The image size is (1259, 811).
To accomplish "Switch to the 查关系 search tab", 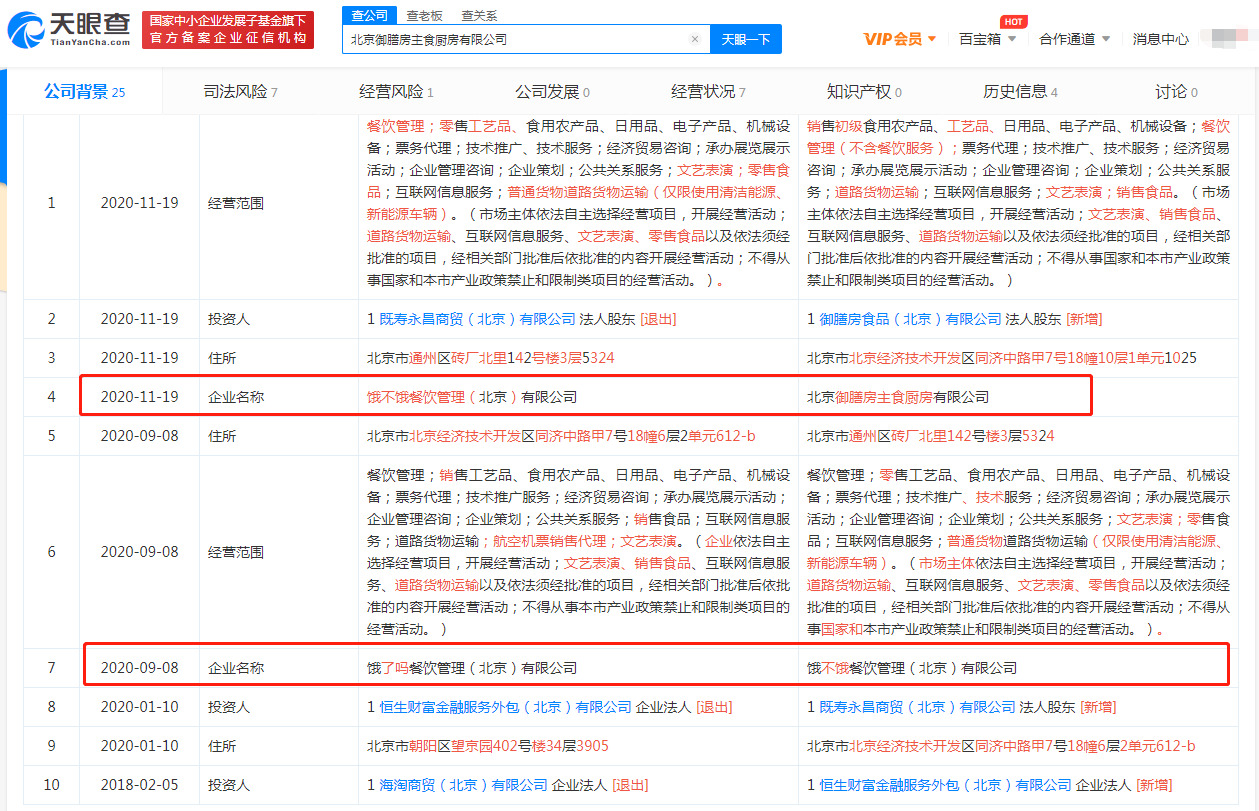I will (x=479, y=16).
